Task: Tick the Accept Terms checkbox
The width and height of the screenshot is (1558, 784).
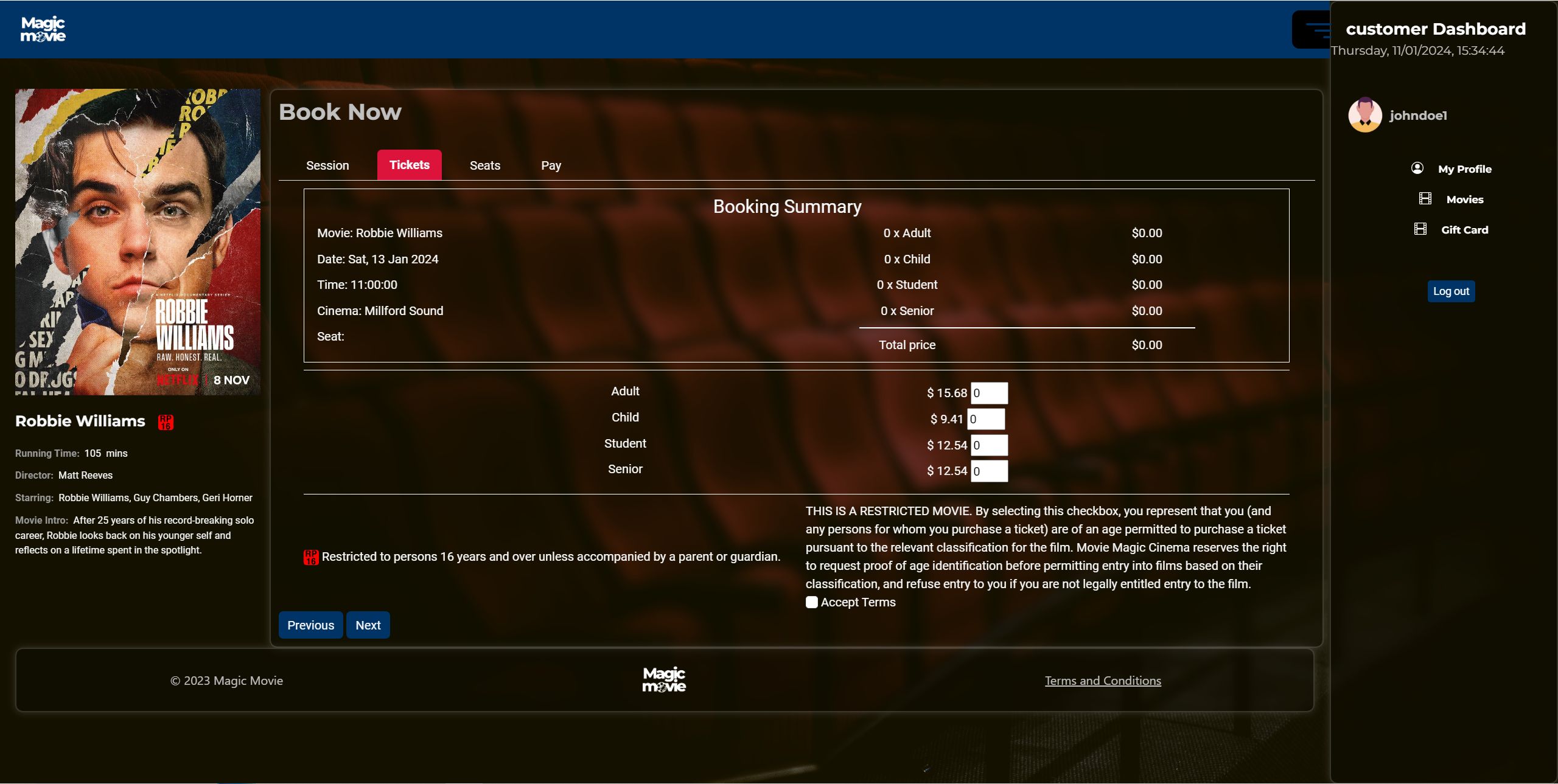Action: point(812,602)
